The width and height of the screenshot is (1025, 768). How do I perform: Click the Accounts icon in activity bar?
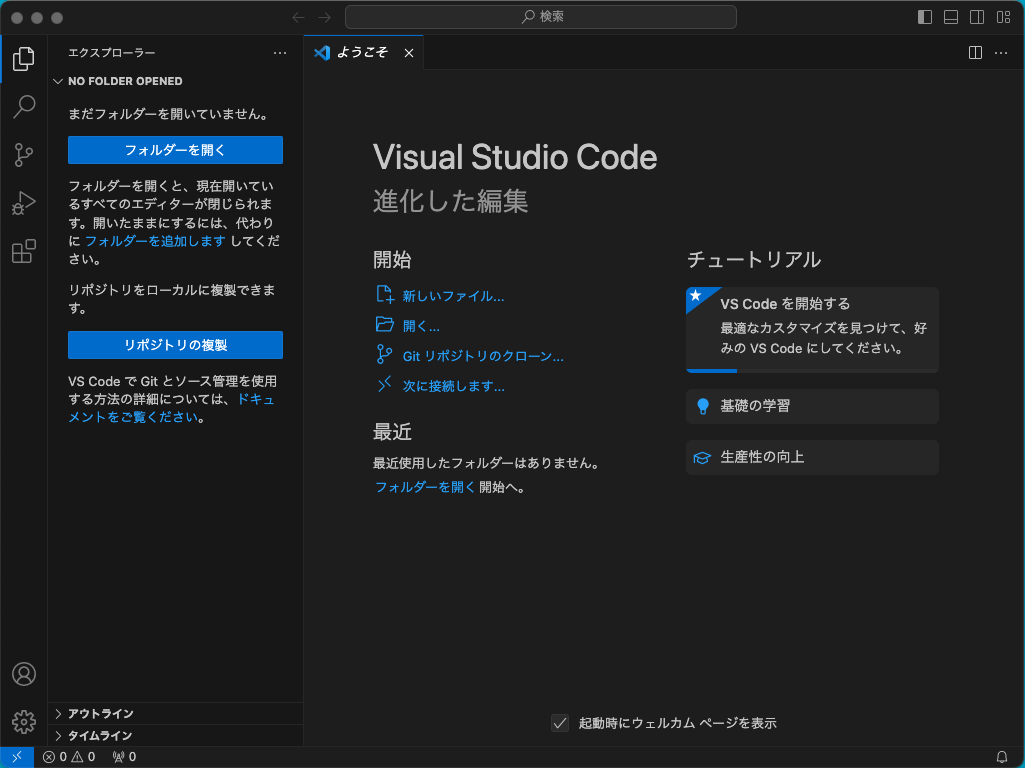click(24, 674)
